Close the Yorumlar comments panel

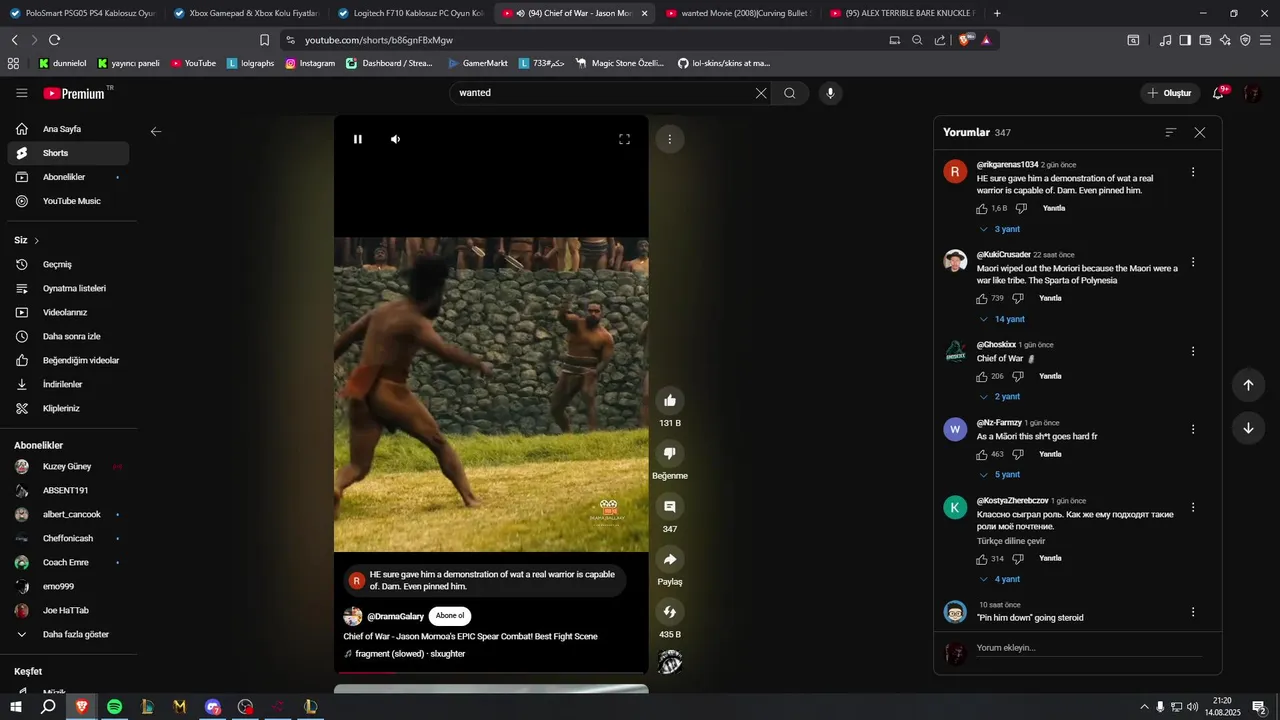pos(1200,132)
